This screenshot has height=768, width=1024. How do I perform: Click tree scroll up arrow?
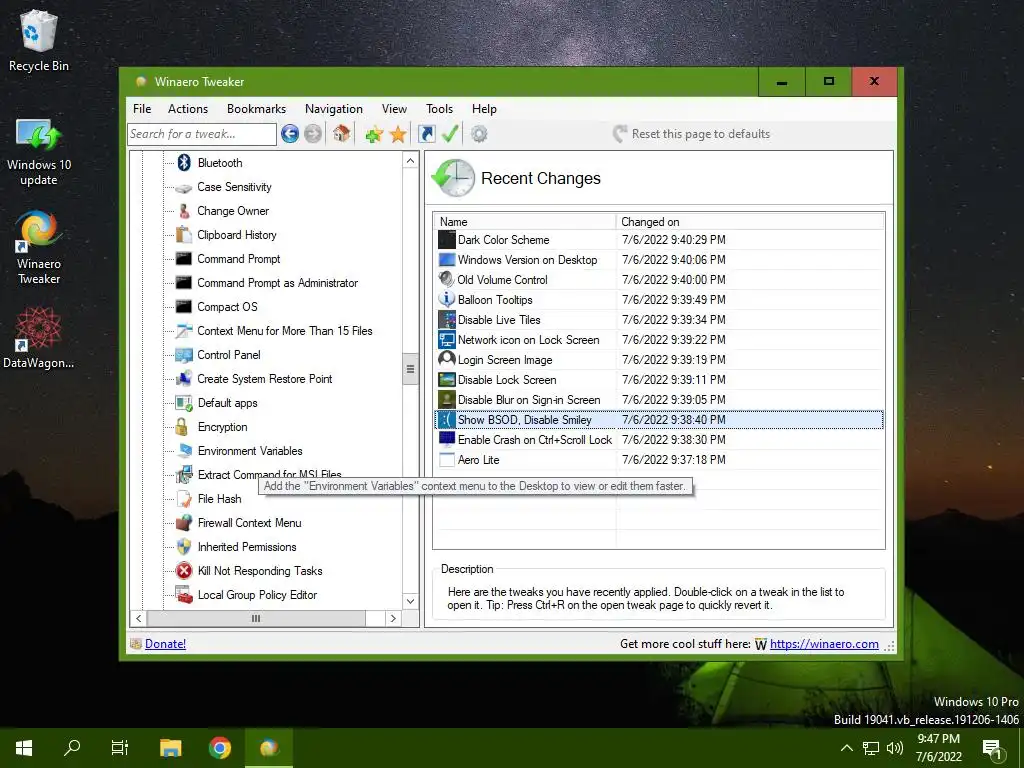point(410,161)
